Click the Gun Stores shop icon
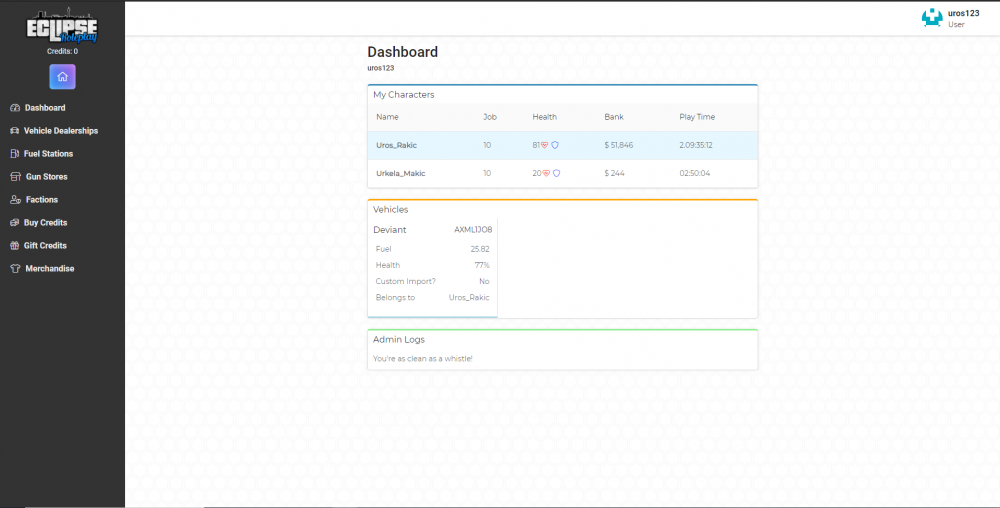 (15, 177)
